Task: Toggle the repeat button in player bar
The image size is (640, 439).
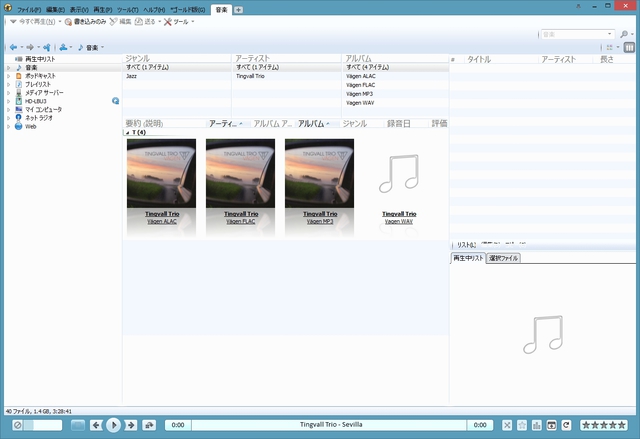Action: click(x=566, y=425)
